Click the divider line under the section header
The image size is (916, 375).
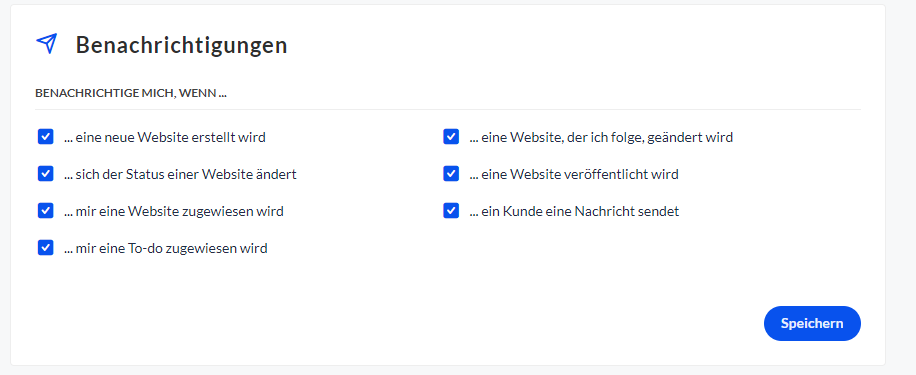tap(447, 109)
